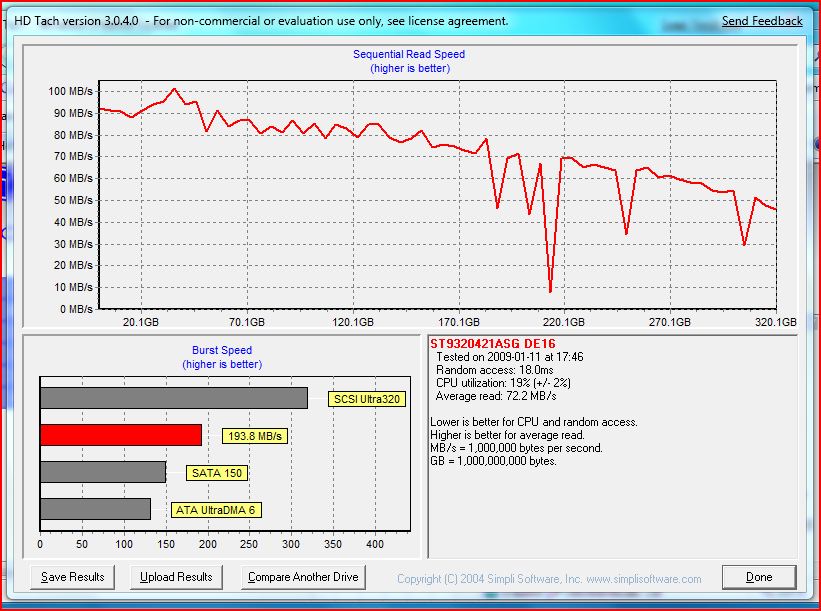Click the 400 burst axis label

click(x=375, y=544)
